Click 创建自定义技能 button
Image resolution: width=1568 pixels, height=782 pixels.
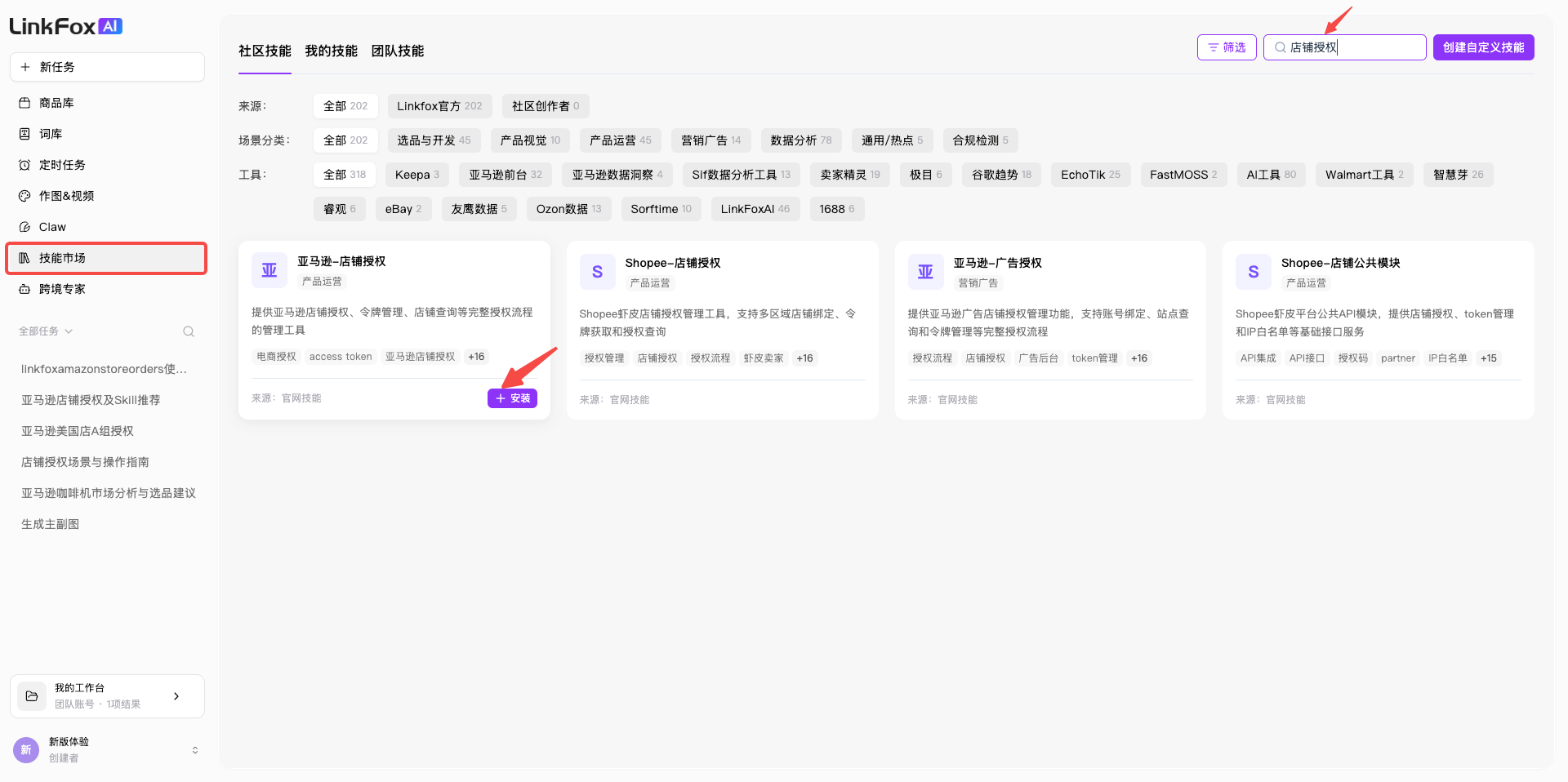coord(1483,47)
